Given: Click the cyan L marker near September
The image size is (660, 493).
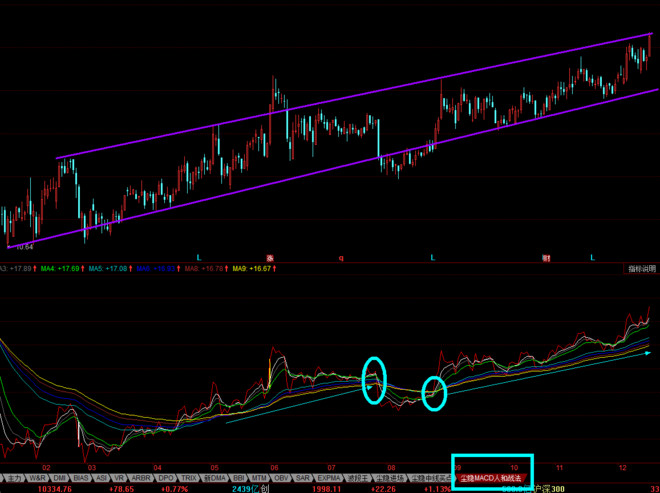Looking at the screenshot, I should click(x=433, y=258).
